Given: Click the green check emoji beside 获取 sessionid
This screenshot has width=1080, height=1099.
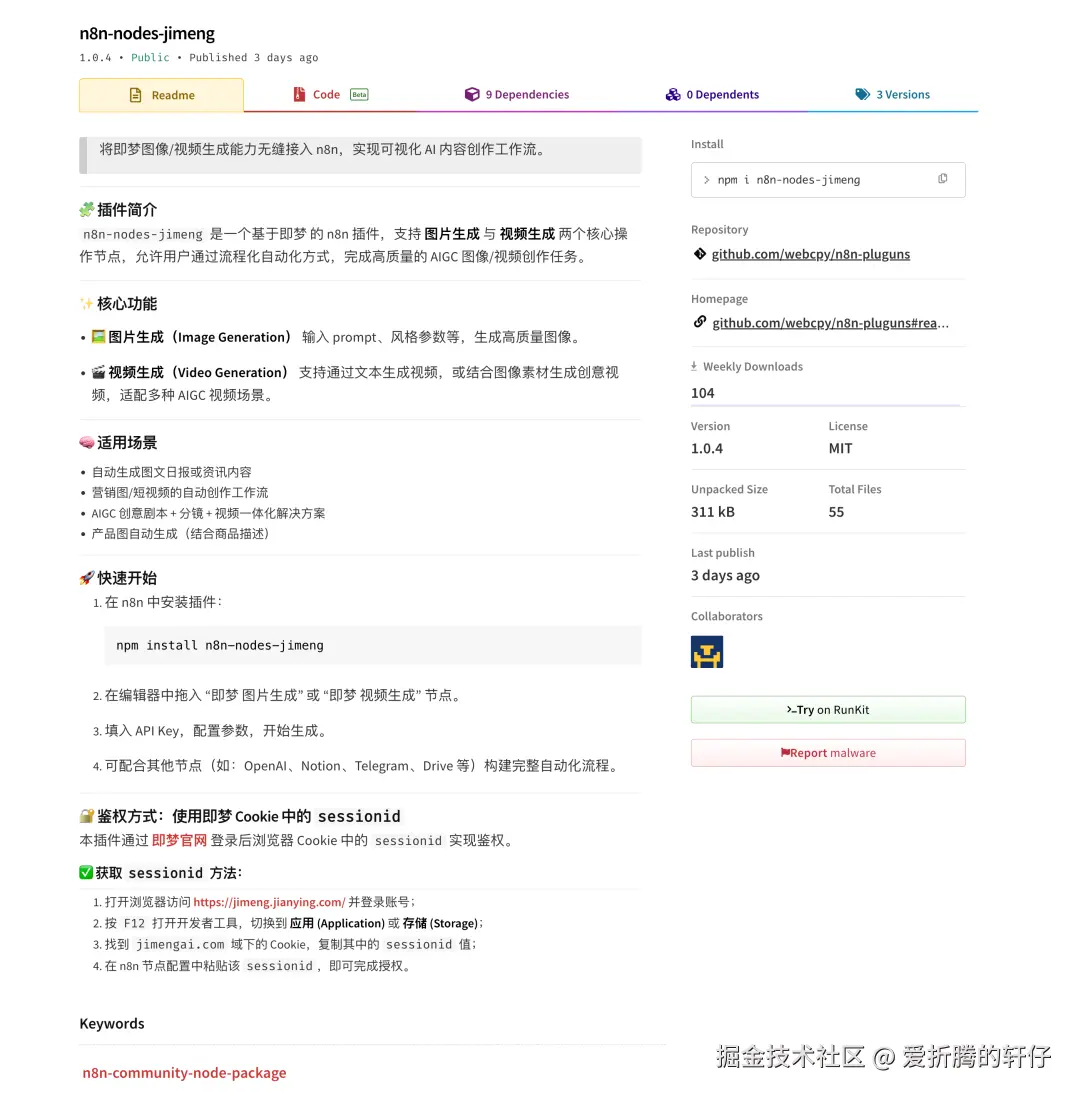Looking at the screenshot, I should click(86, 873).
